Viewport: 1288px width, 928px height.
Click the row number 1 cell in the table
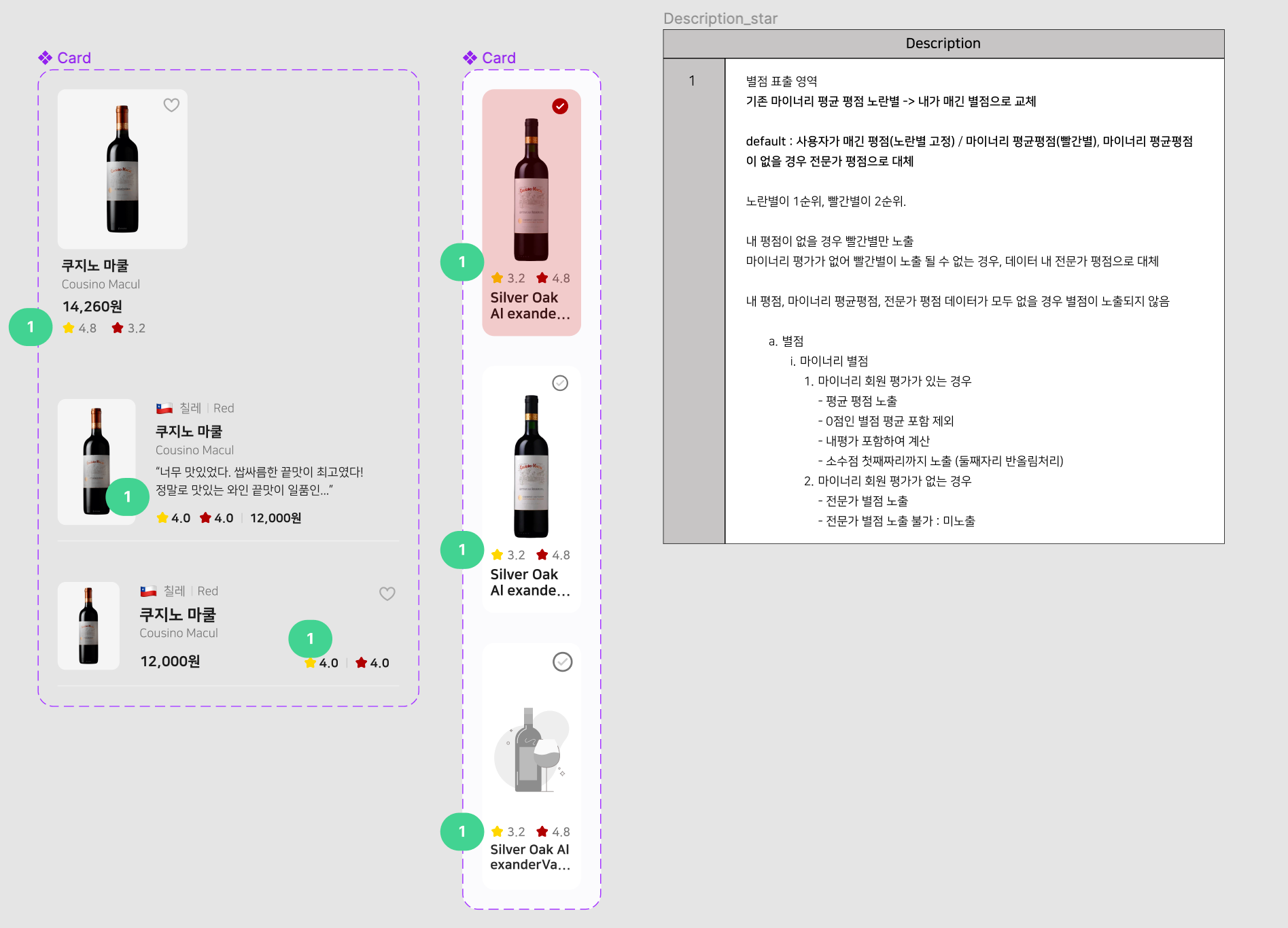point(694,300)
